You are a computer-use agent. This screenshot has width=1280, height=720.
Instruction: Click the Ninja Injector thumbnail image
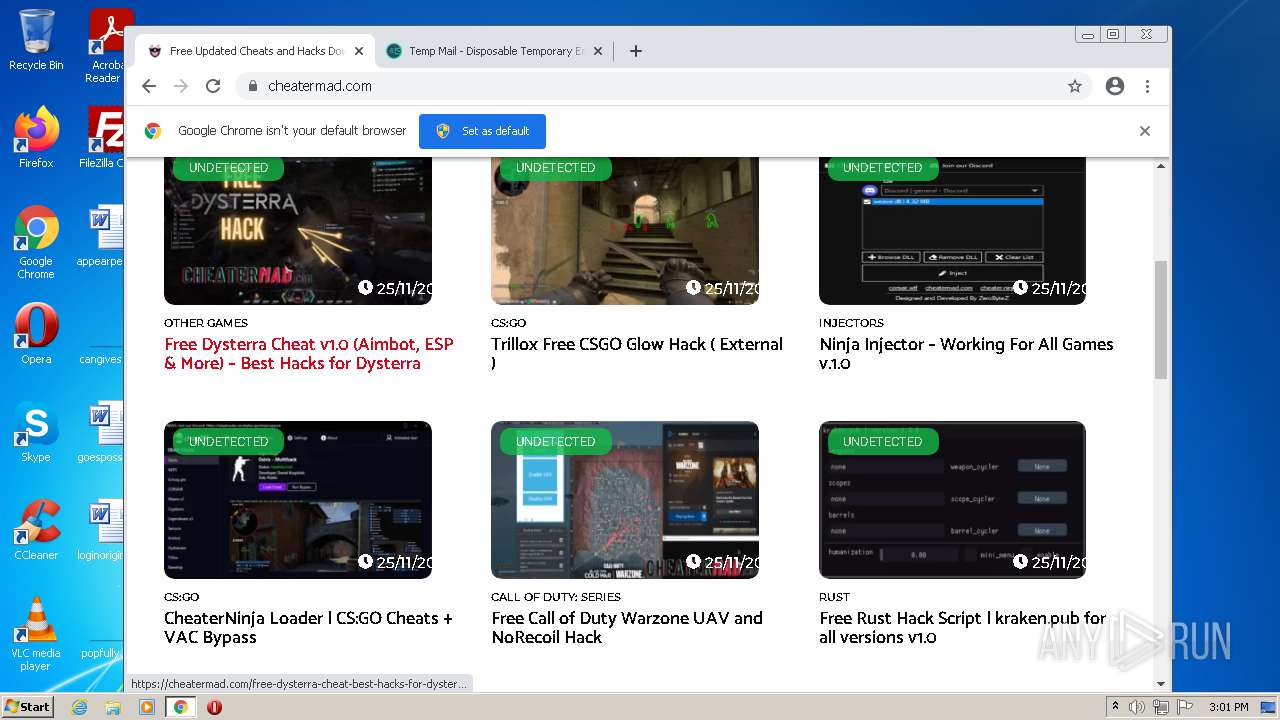click(x=952, y=231)
